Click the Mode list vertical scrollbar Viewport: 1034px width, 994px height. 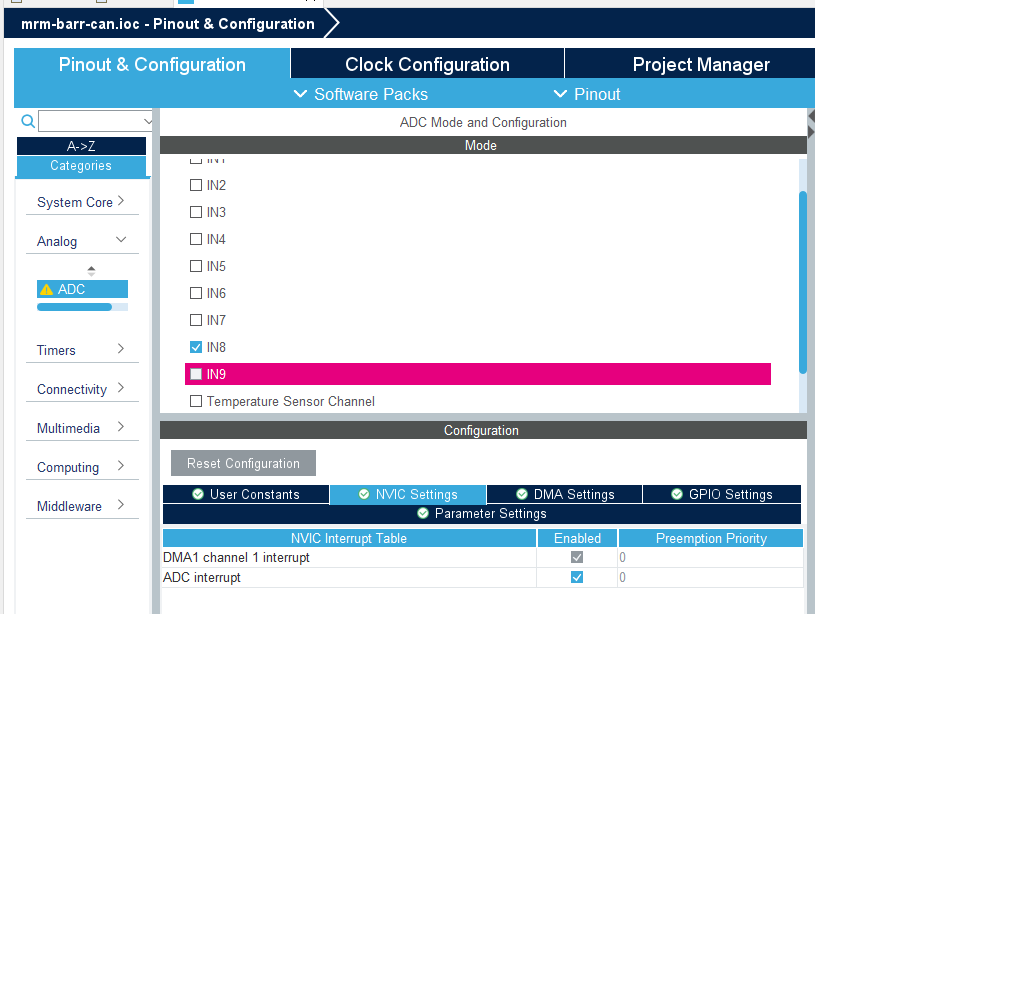803,282
